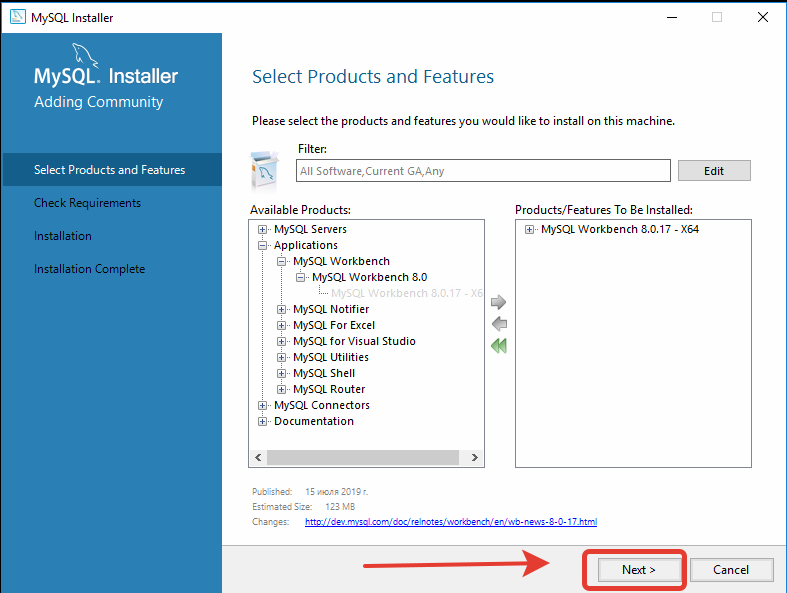Select MySQL Servers in available products
Screen dimensions: 787x593
[x=310, y=229]
